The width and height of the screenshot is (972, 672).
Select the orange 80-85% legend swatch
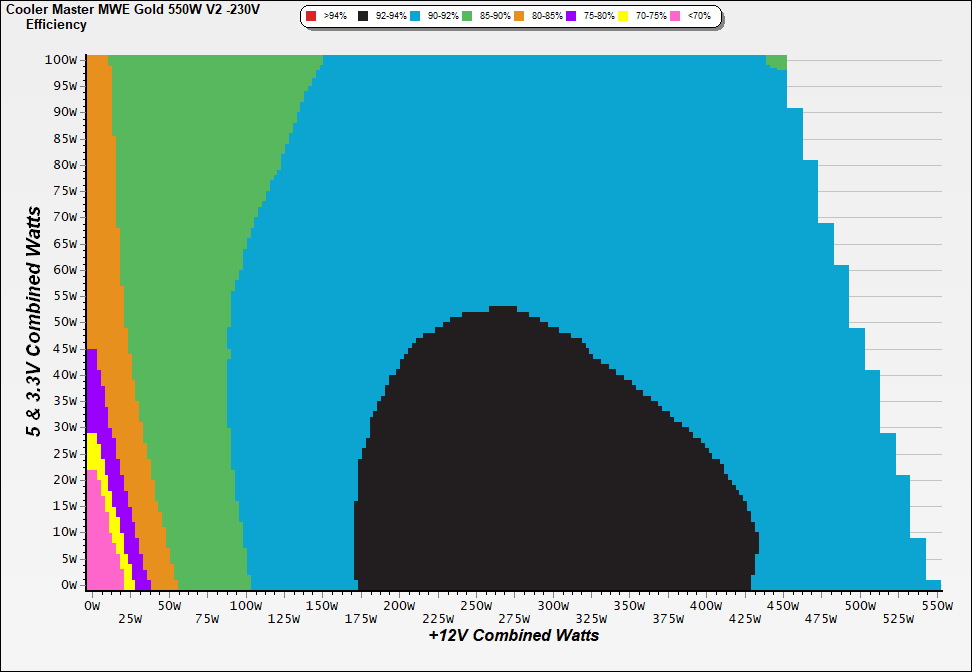519,17
